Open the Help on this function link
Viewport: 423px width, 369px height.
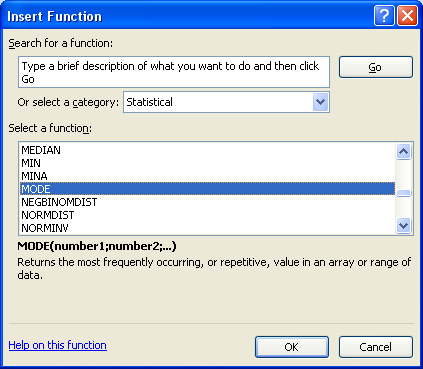pos(57,345)
